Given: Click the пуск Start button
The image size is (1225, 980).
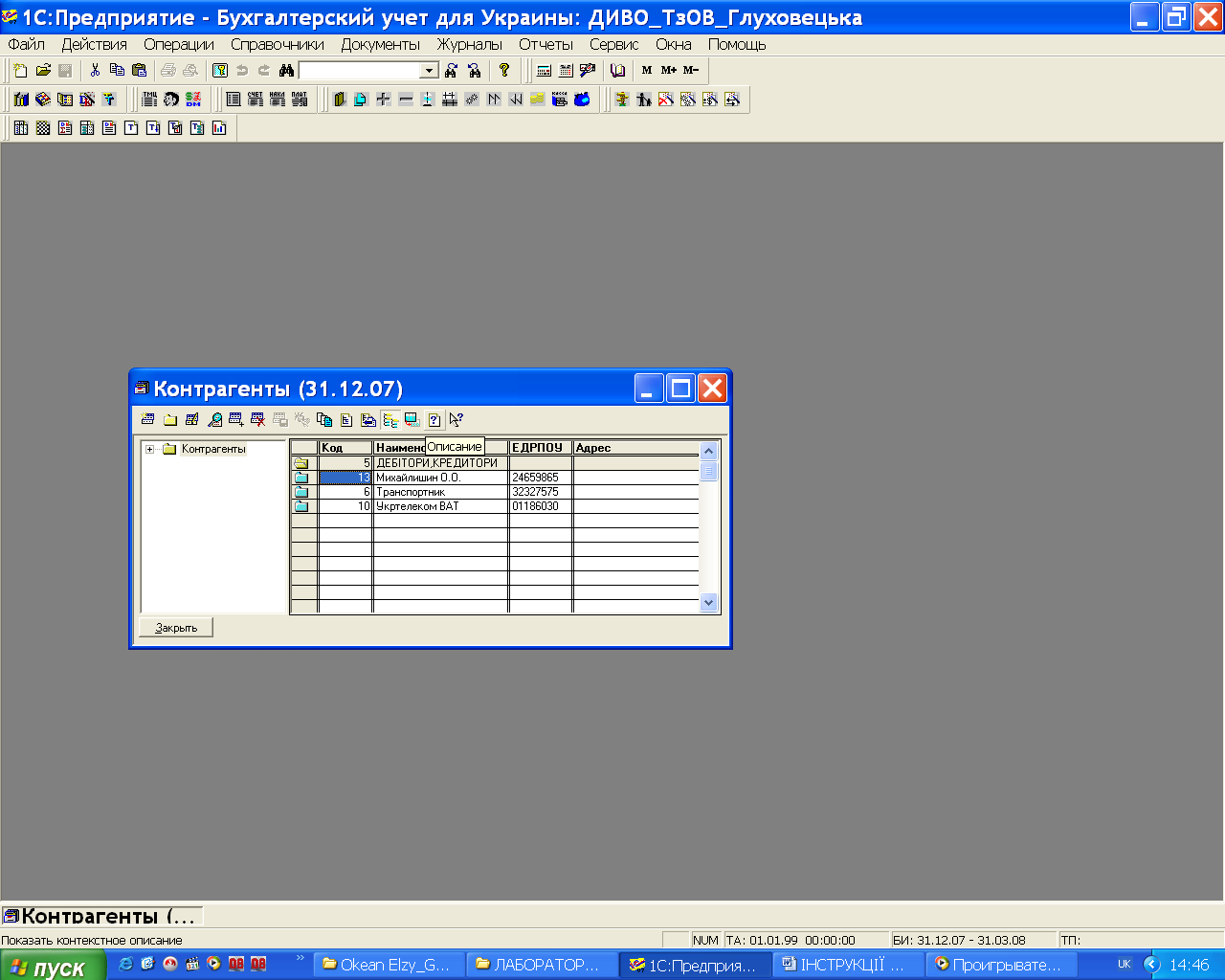Looking at the screenshot, I should [x=53, y=966].
